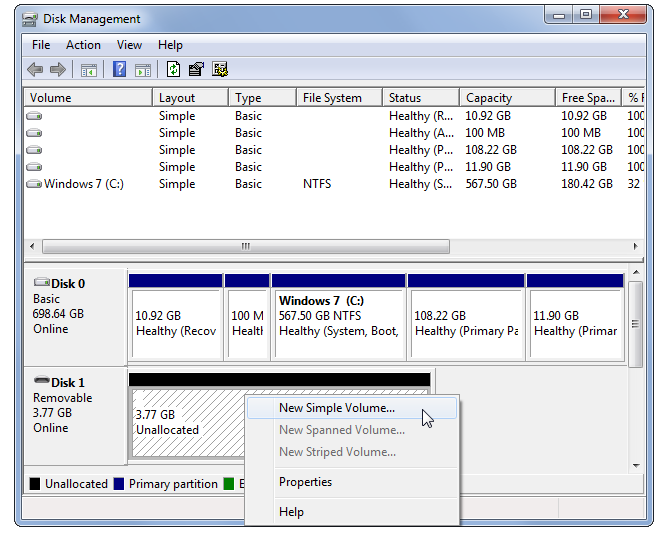Screen dimensions: 664x535
Task: Click the green legend swatch
Action: tap(229, 484)
